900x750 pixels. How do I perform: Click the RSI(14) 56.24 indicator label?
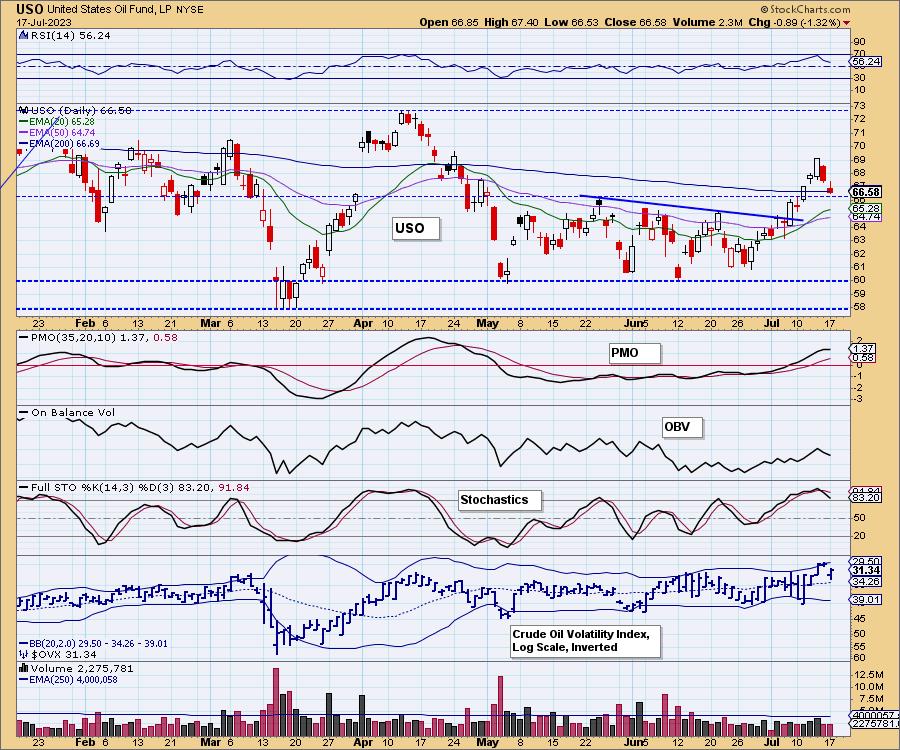click(65, 35)
